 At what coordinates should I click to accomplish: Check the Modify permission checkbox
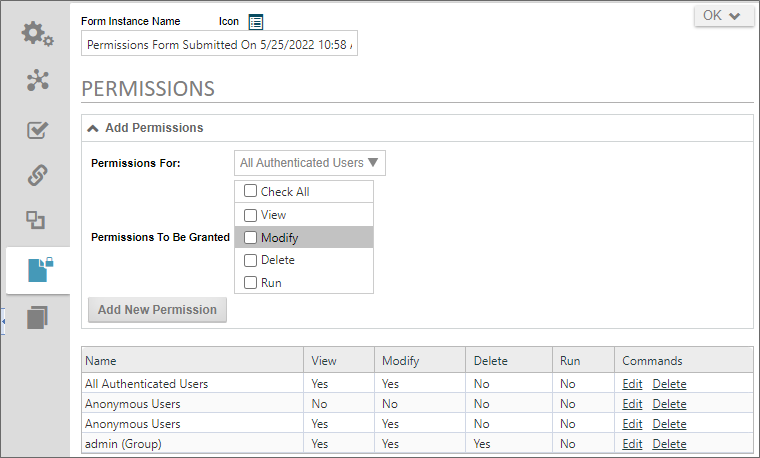(x=250, y=237)
